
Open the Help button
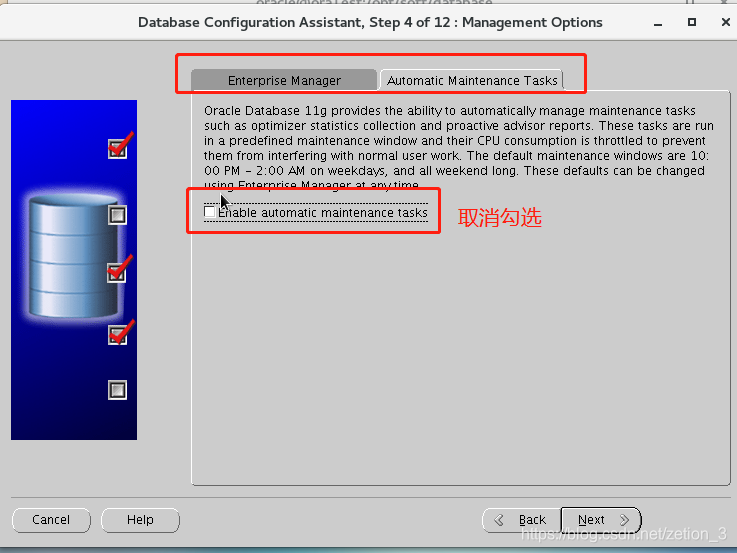coord(140,520)
